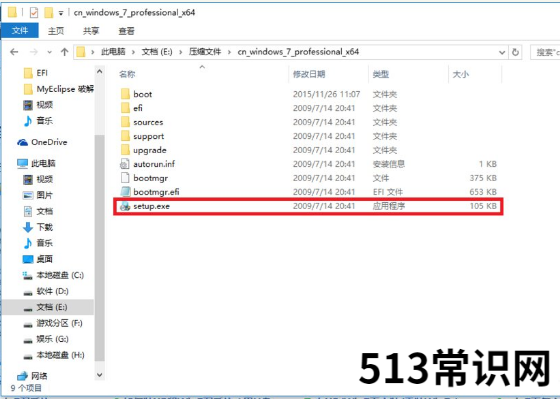Image resolution: width=560 pixels, height=399 pixels.
Task: Switch to the 共享 ribbon tab
Action: pos(91,31)
